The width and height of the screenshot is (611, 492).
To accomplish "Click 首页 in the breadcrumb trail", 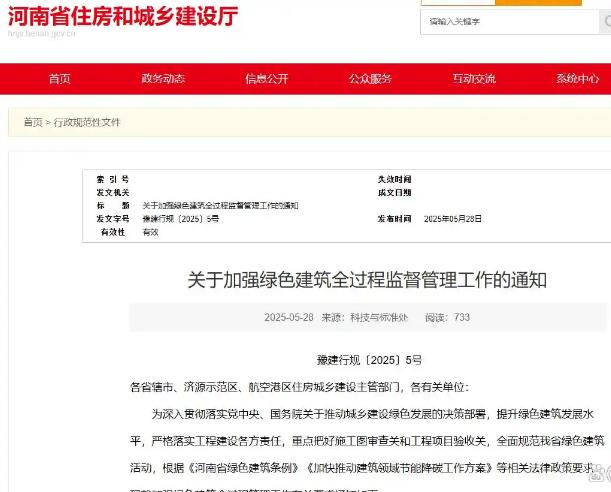I will point(33,122).
